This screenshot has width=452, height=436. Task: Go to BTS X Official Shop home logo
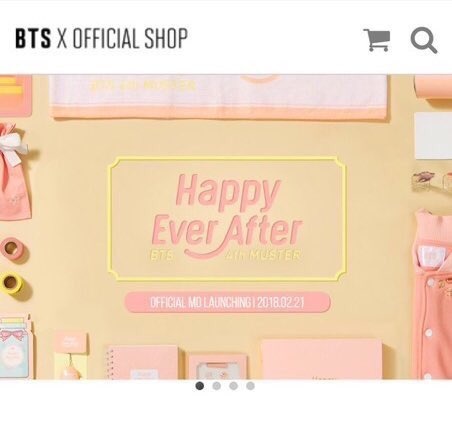[x=101, y=38]
